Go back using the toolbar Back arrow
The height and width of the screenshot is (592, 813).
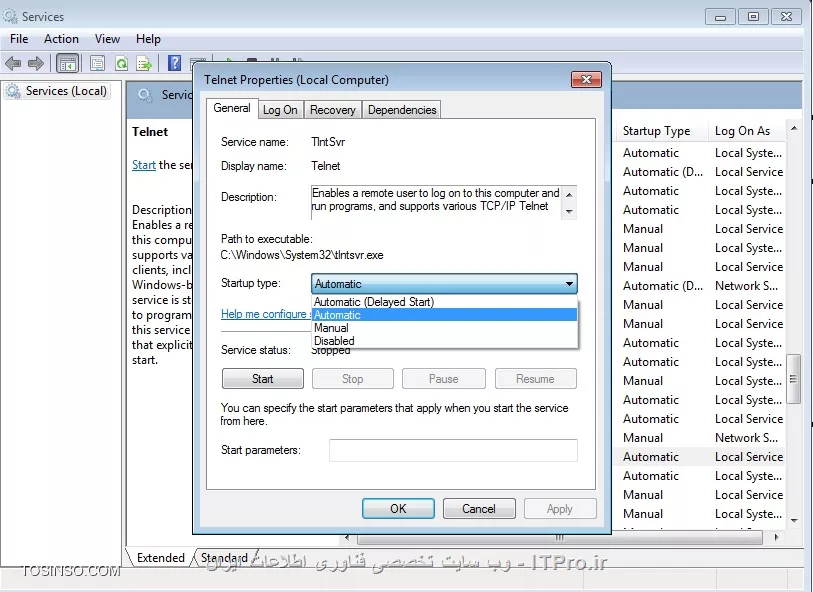click(x=13, y=64)
